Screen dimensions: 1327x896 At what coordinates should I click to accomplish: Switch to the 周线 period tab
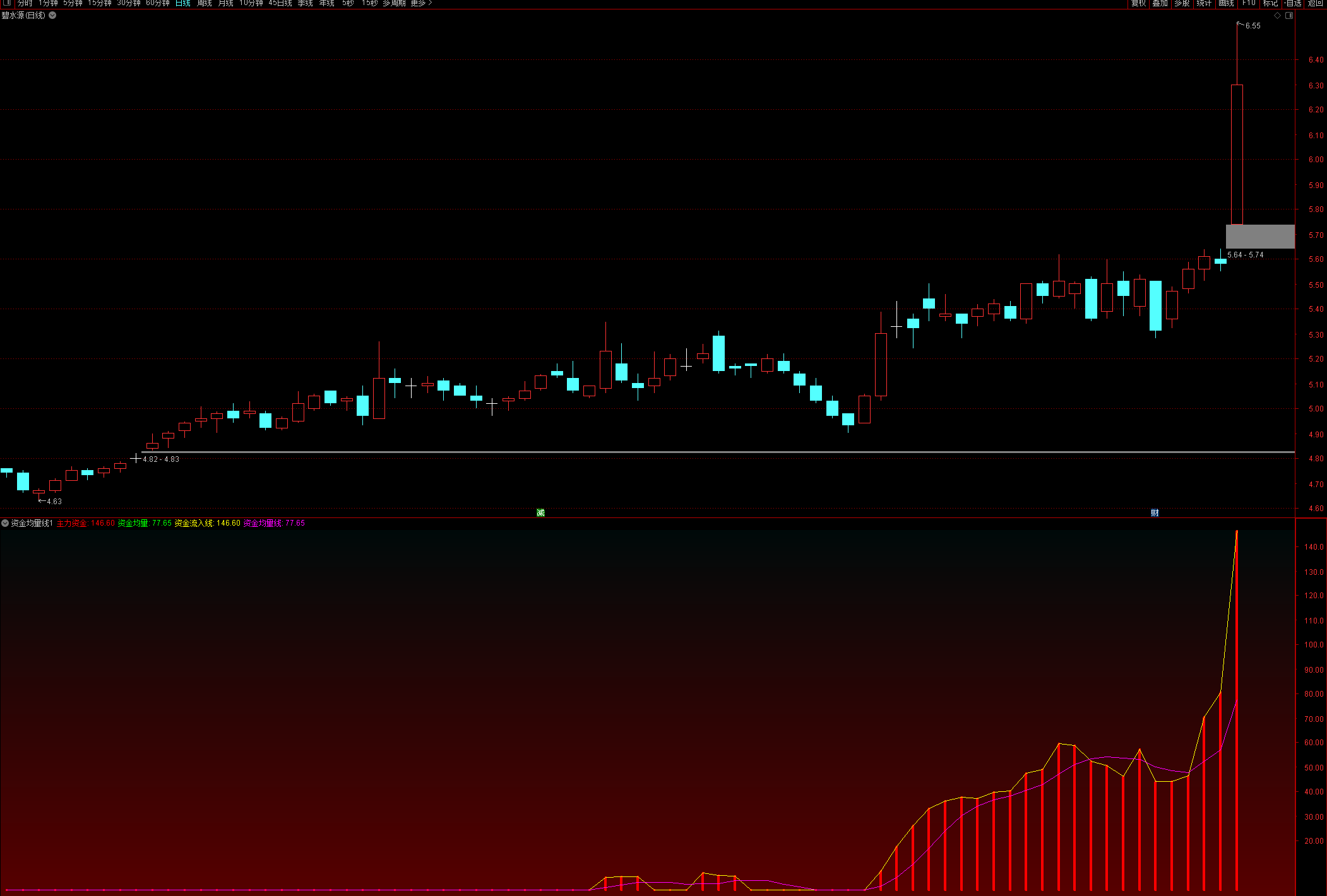pyautogui.click(x=205, y=3)
